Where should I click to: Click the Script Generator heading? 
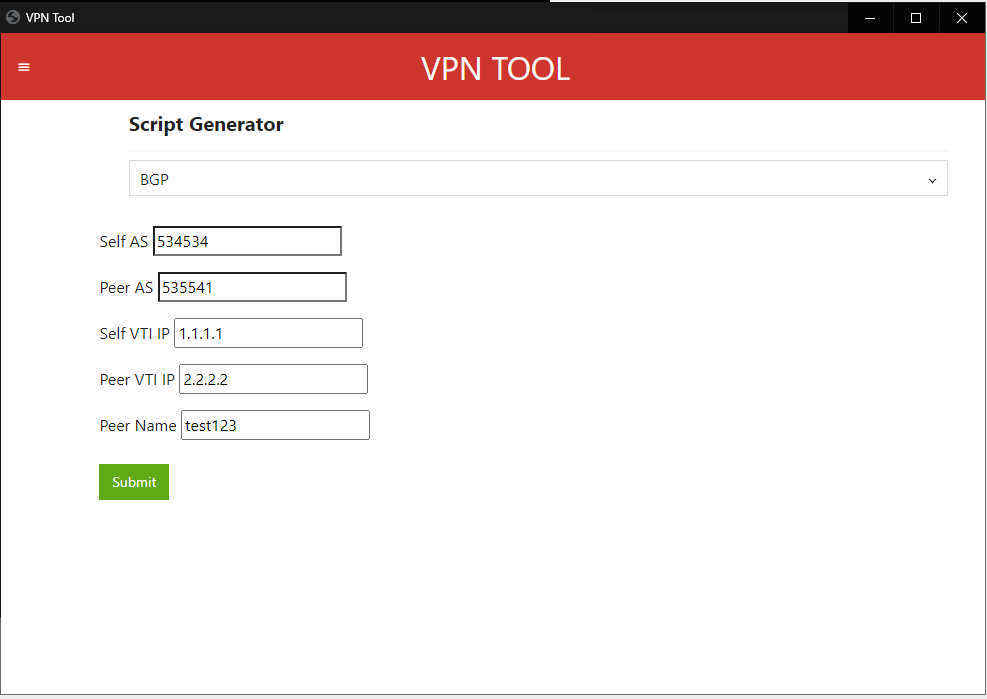click(206, 124)
